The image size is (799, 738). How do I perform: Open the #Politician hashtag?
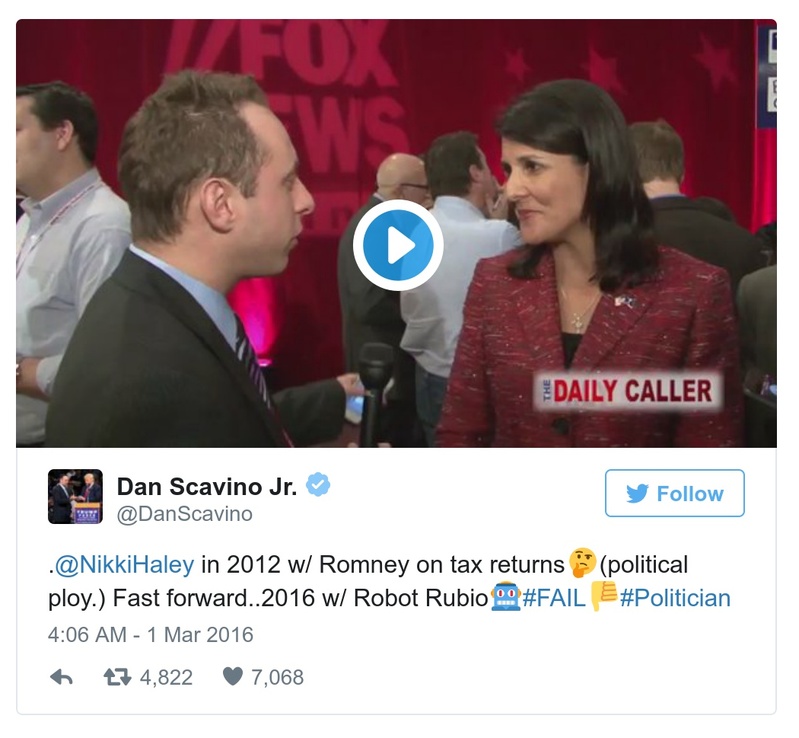[x=675, y=598]
